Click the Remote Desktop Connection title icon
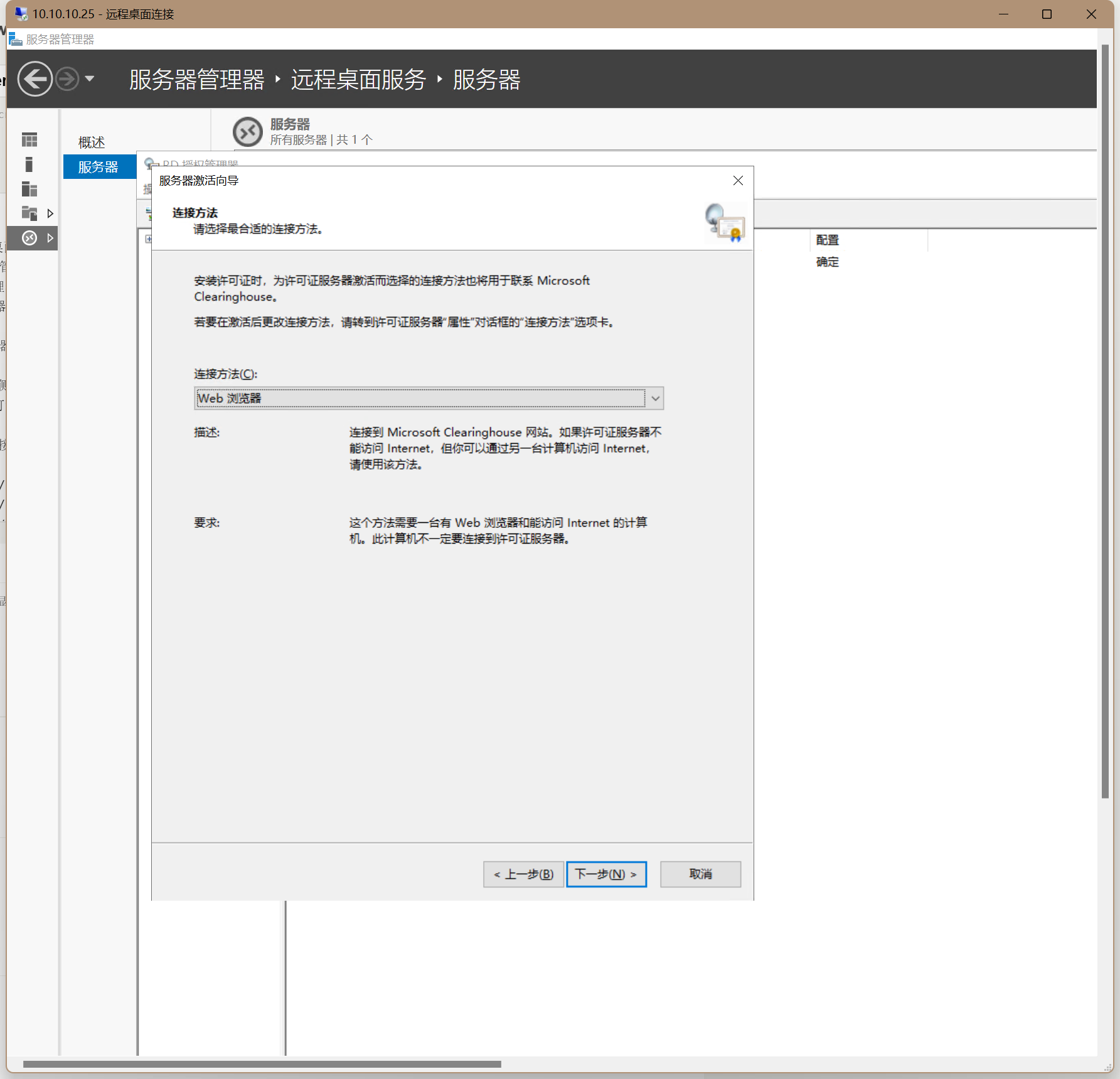Viewport: 1120px width, 1079px height. tap(21, 14)
